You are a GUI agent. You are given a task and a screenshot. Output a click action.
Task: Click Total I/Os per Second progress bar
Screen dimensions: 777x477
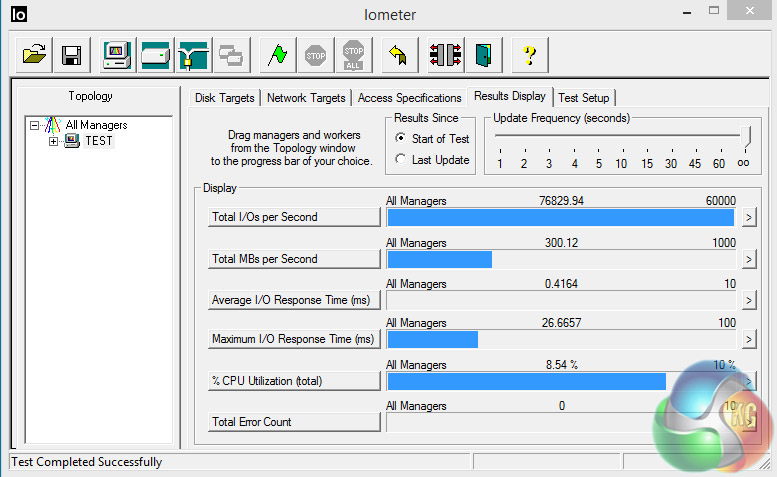coord(561,217)
